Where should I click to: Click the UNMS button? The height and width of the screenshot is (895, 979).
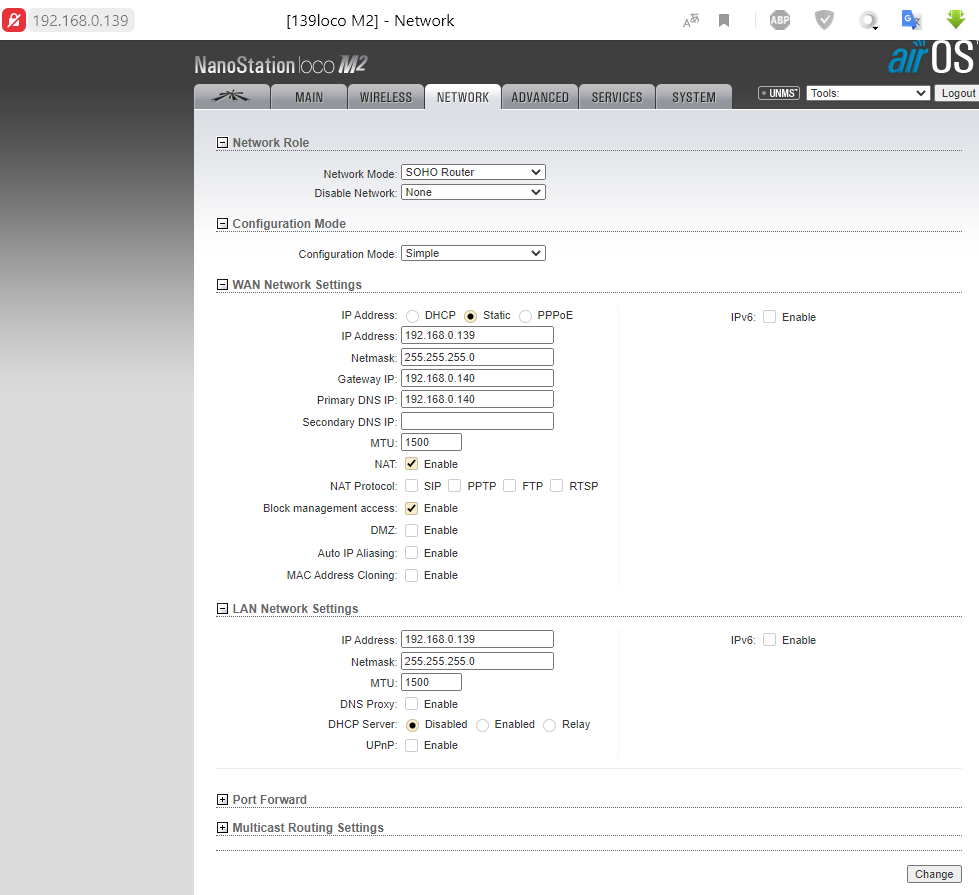pos(779,93)
